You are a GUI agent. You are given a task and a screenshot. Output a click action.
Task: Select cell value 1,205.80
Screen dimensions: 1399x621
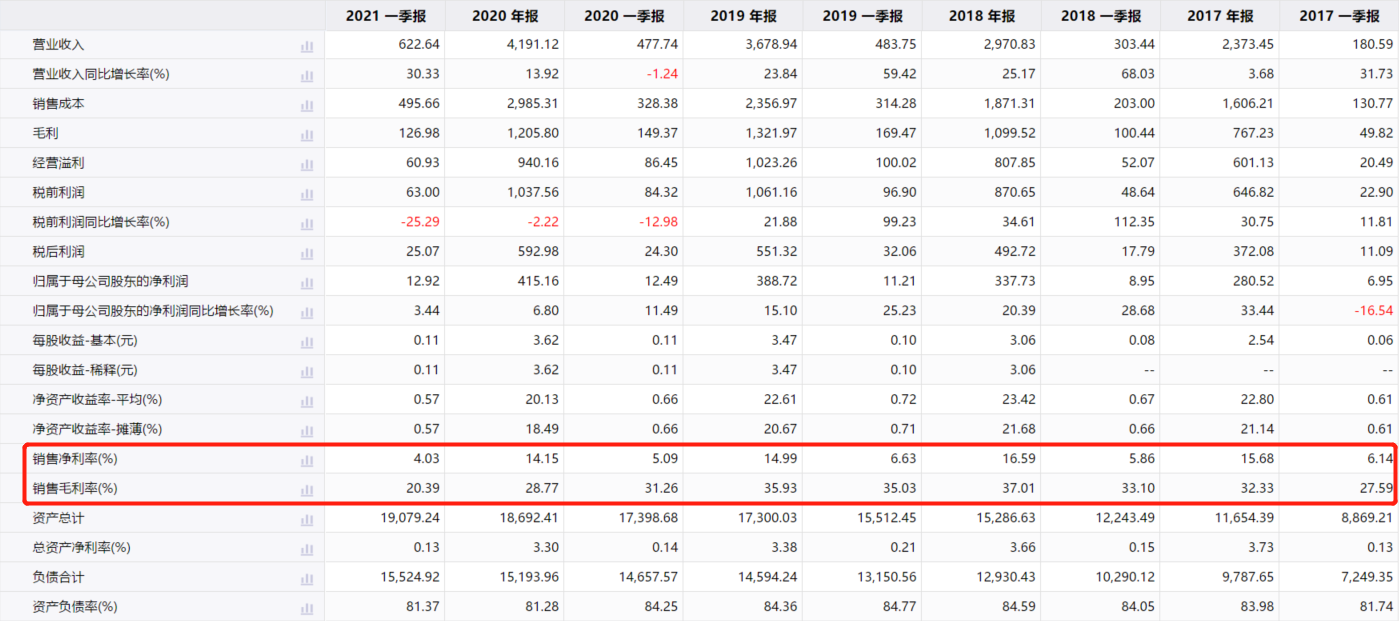(533, 133)
